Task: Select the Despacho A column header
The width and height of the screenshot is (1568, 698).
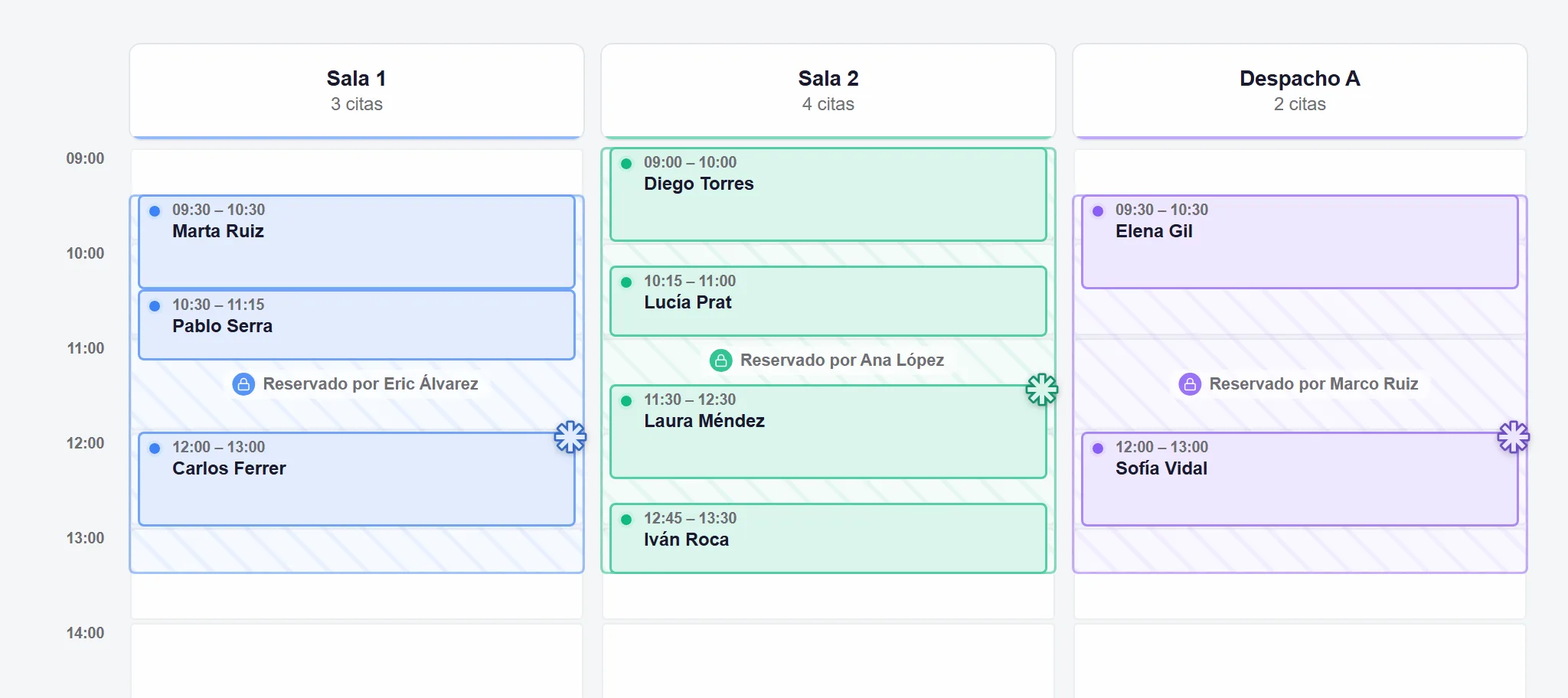Action: pos(1300,91)
